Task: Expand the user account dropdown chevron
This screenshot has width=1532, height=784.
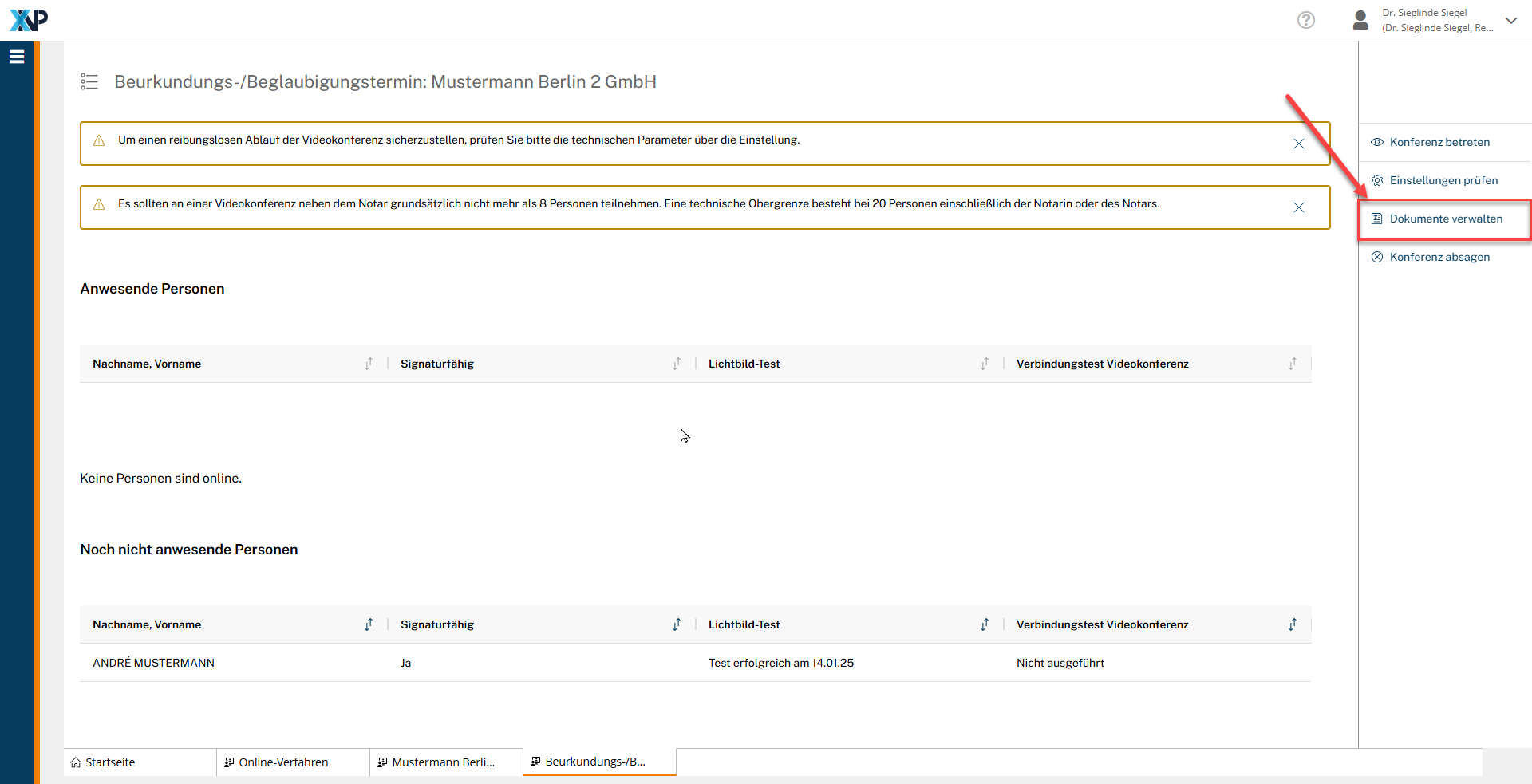Action: coord(1511,21)
